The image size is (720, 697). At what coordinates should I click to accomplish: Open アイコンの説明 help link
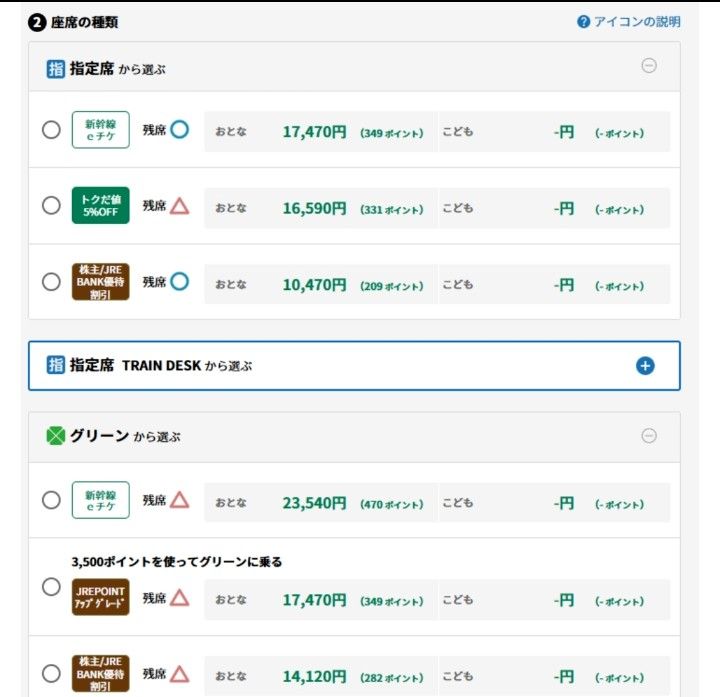tap(637, 22)
